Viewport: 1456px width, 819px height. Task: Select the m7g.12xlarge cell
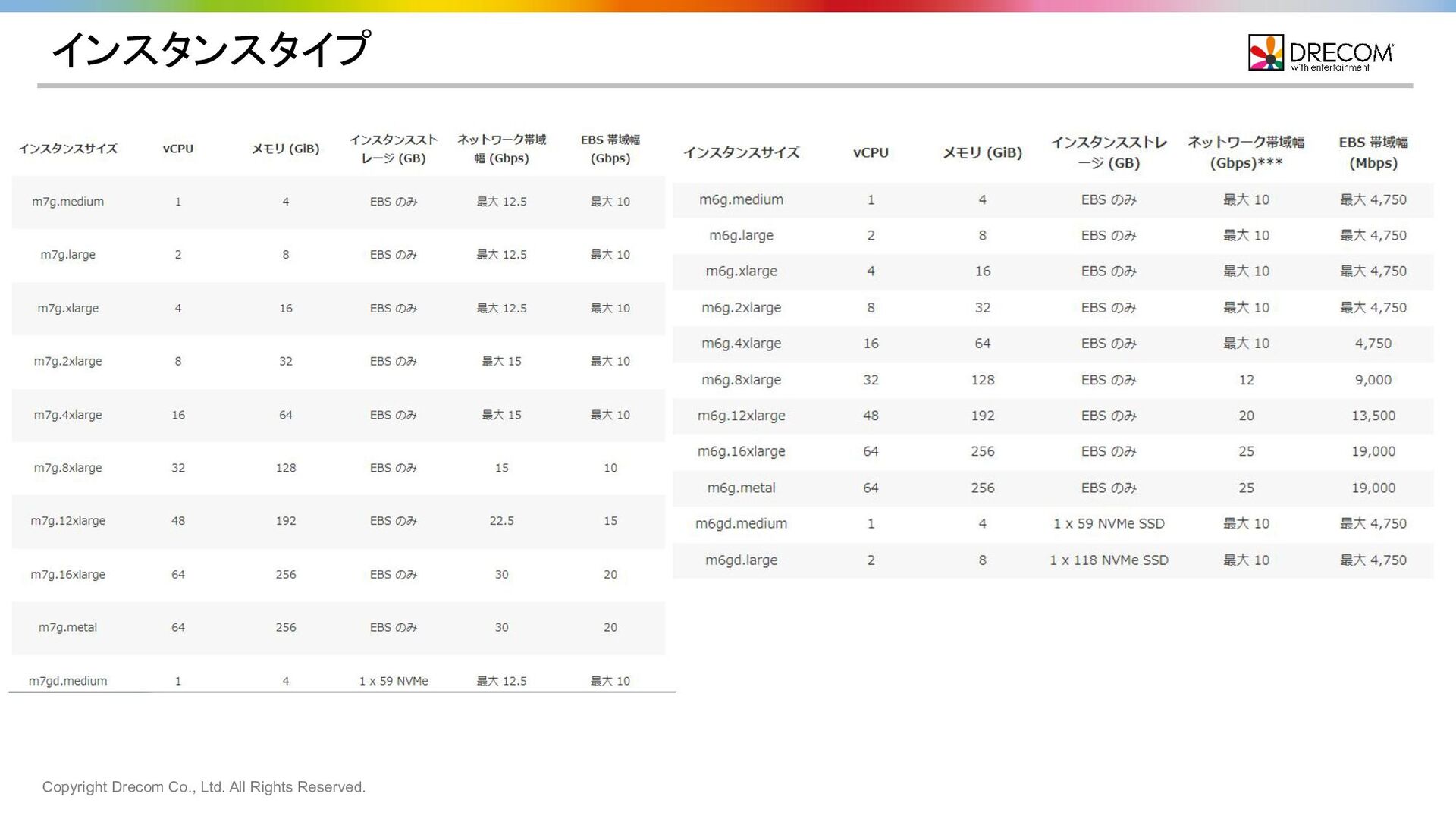click(x=67, y=521)
